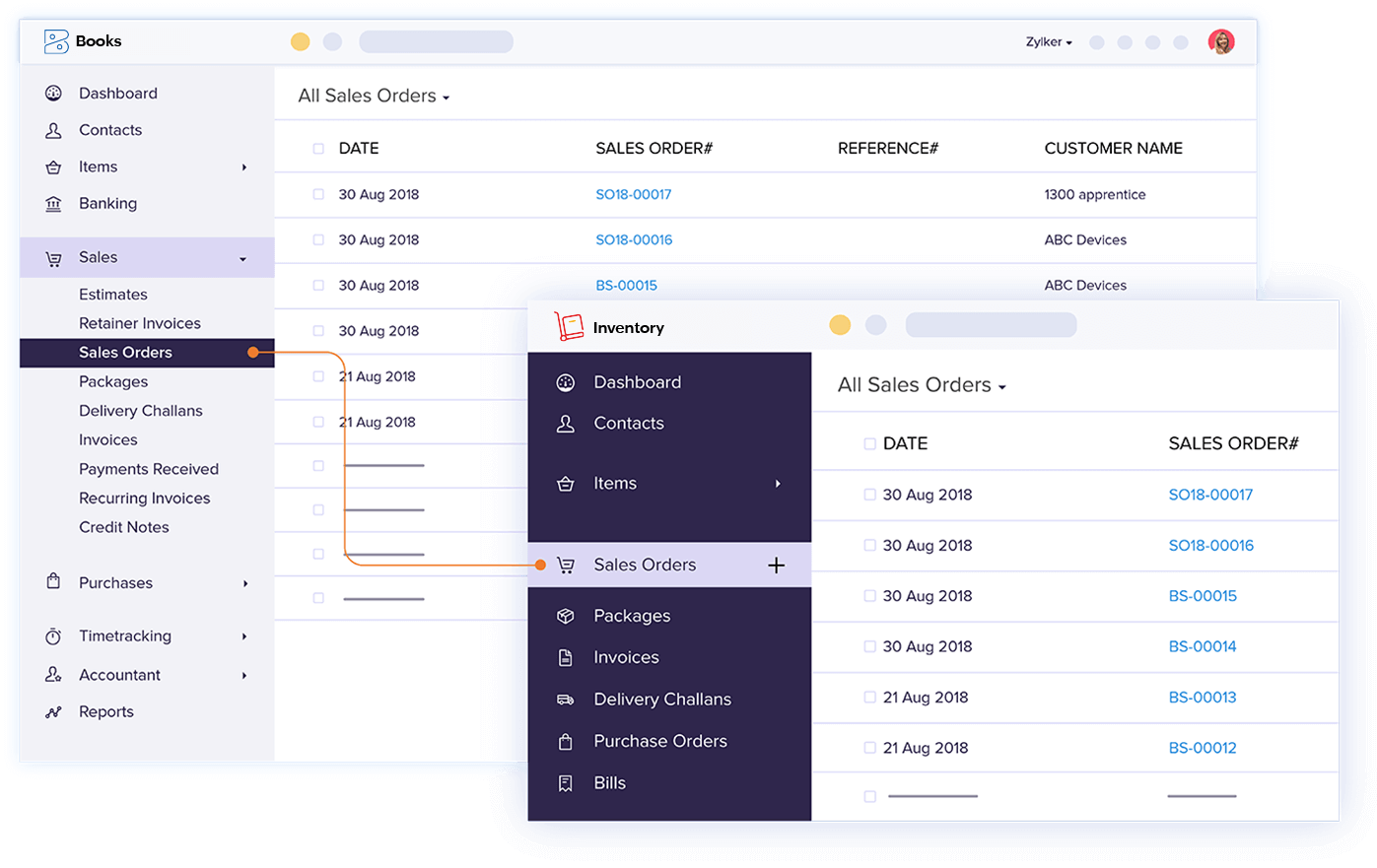Toggle select-all checkbox in Inventory table header
Viewport: 1377px width, 868px height.
tap(869, 444)
